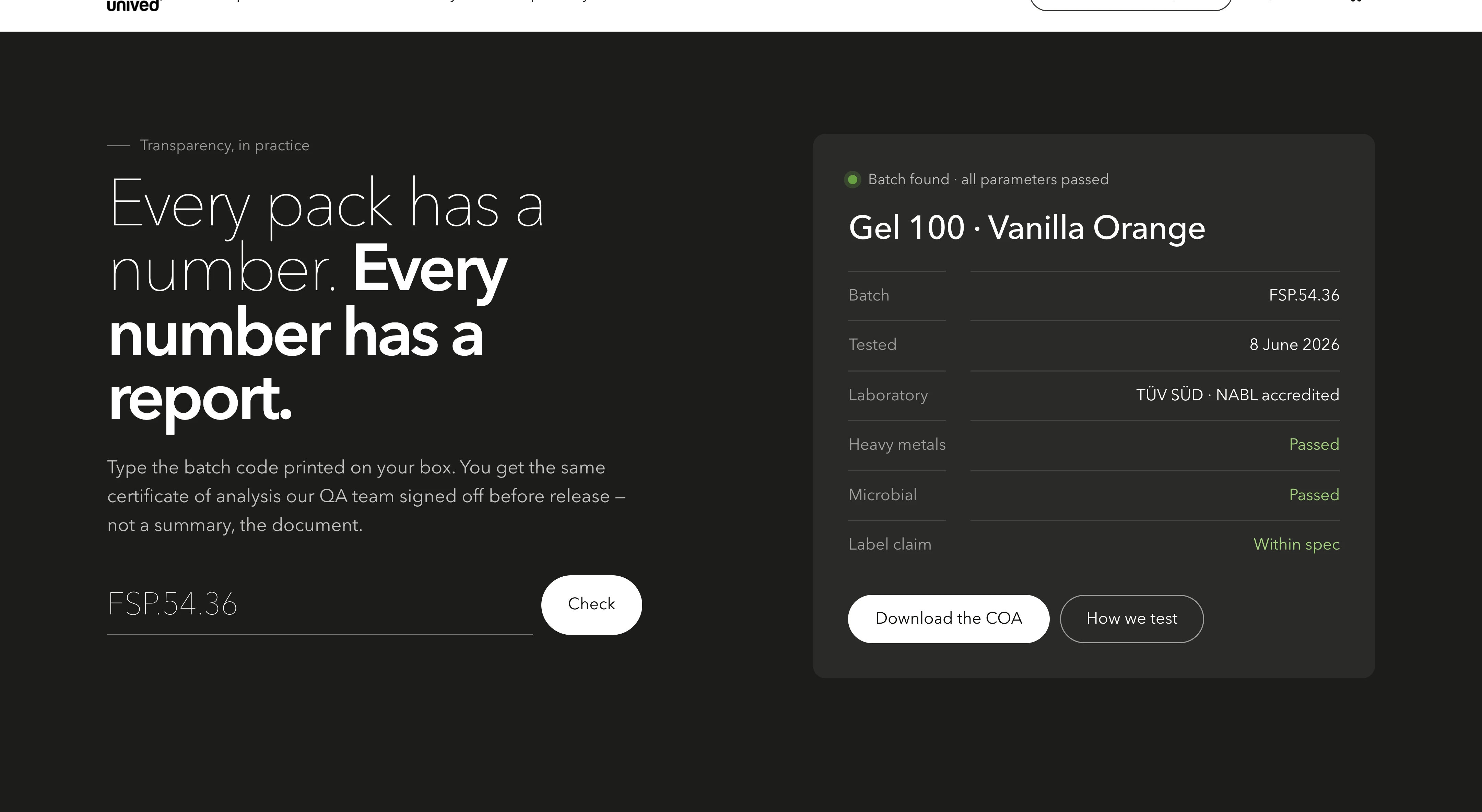Focus the batch code input field
The image size is (1482, 812).
click(x=320, y=605)
